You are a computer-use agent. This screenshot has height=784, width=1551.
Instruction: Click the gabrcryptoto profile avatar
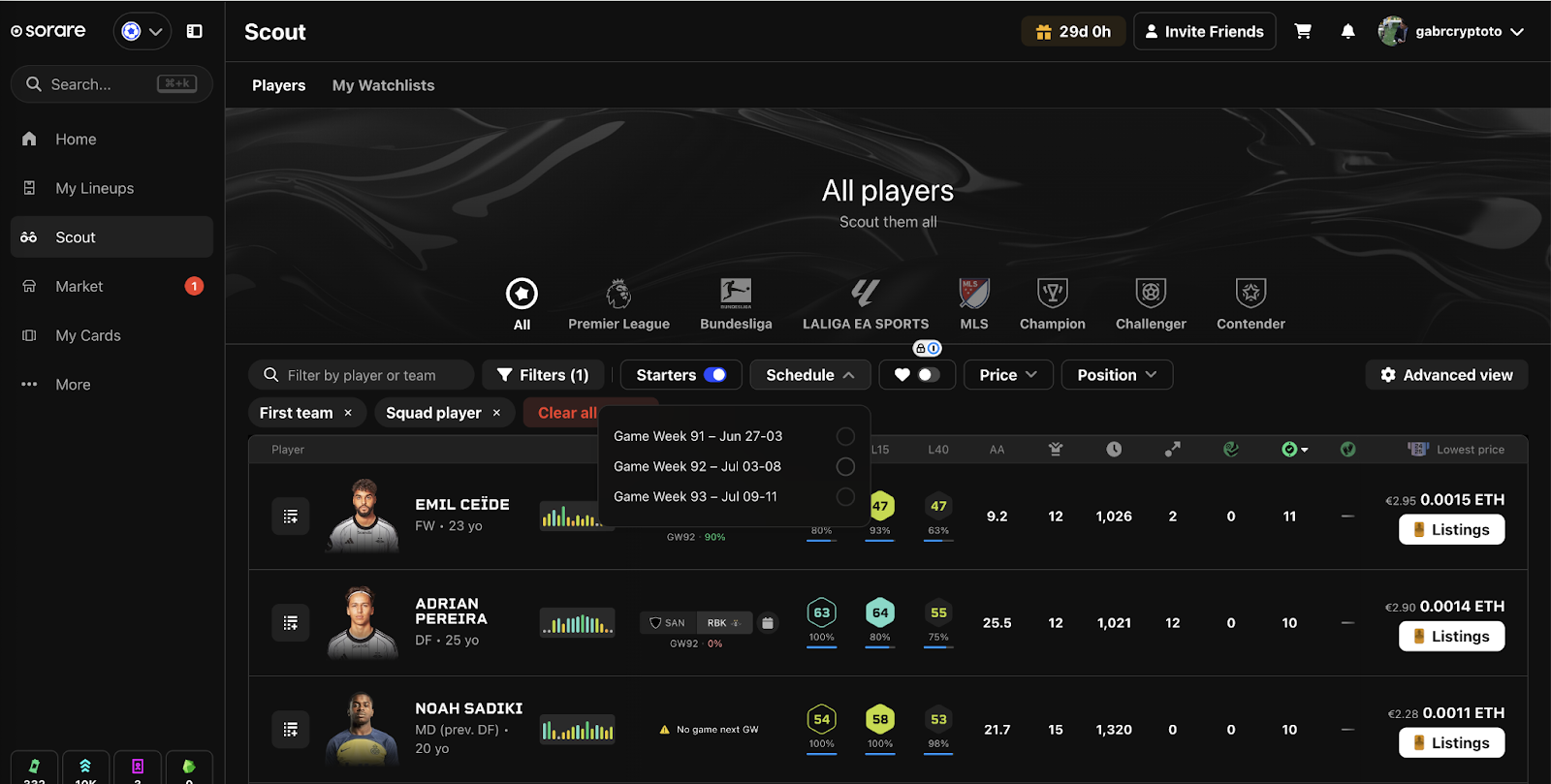point(1392,31)
